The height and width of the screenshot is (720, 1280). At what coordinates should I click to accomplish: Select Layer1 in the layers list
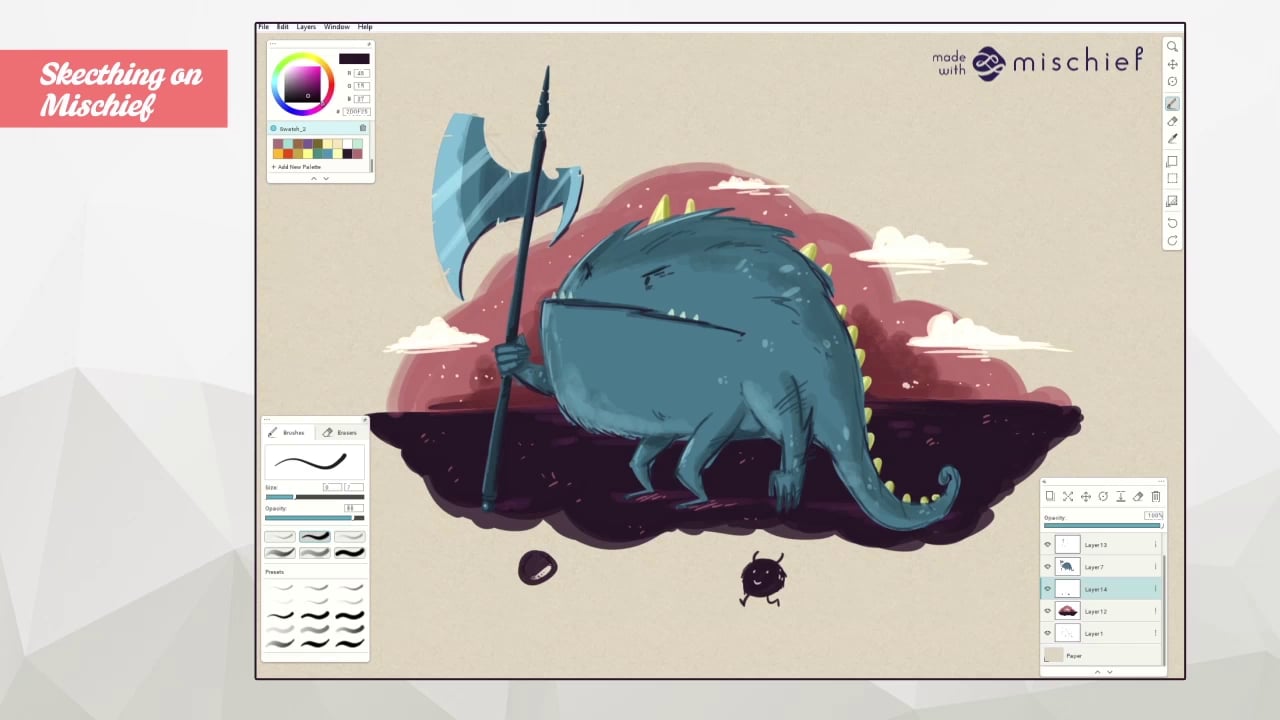[1095, 633]
